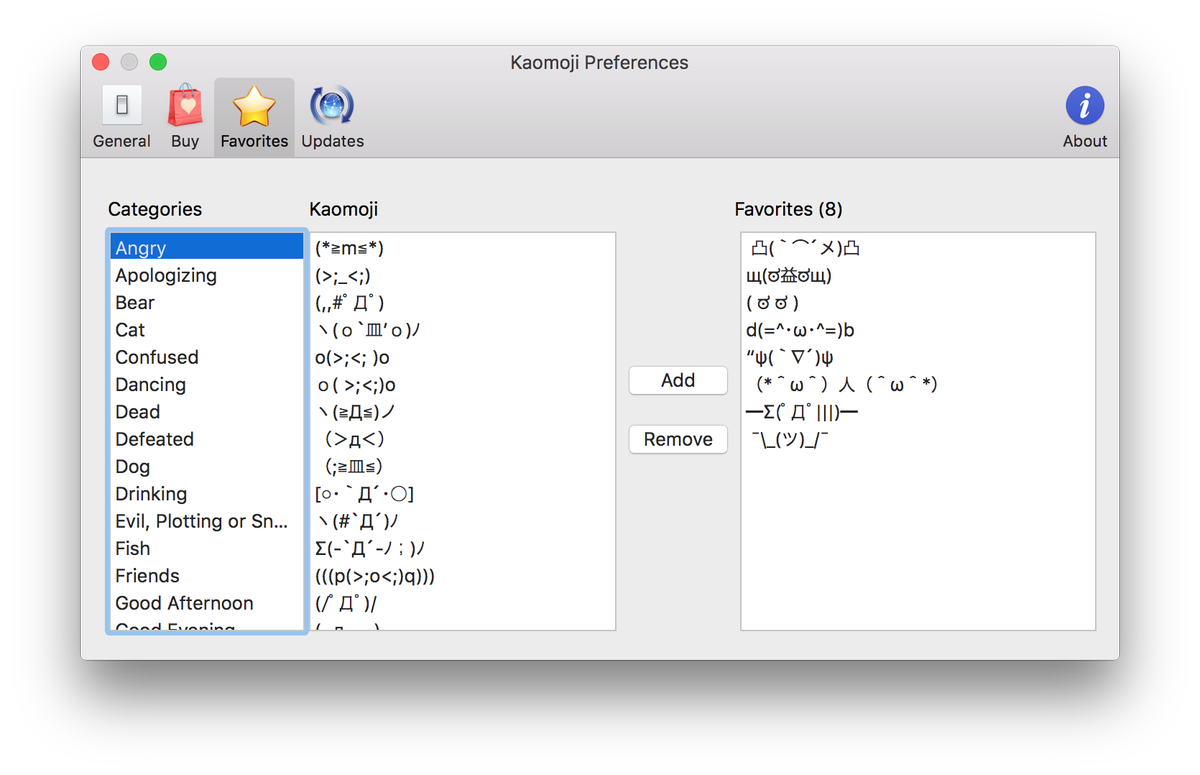The image size is (1200, 775).
Task: Select the ¯\_(ツ)_/¯ shrug favorite
Action: (x=918, y=439)
